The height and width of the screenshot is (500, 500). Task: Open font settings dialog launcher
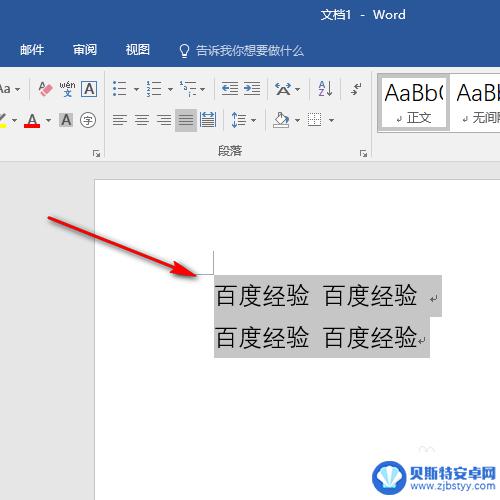(x=97, y=153)
